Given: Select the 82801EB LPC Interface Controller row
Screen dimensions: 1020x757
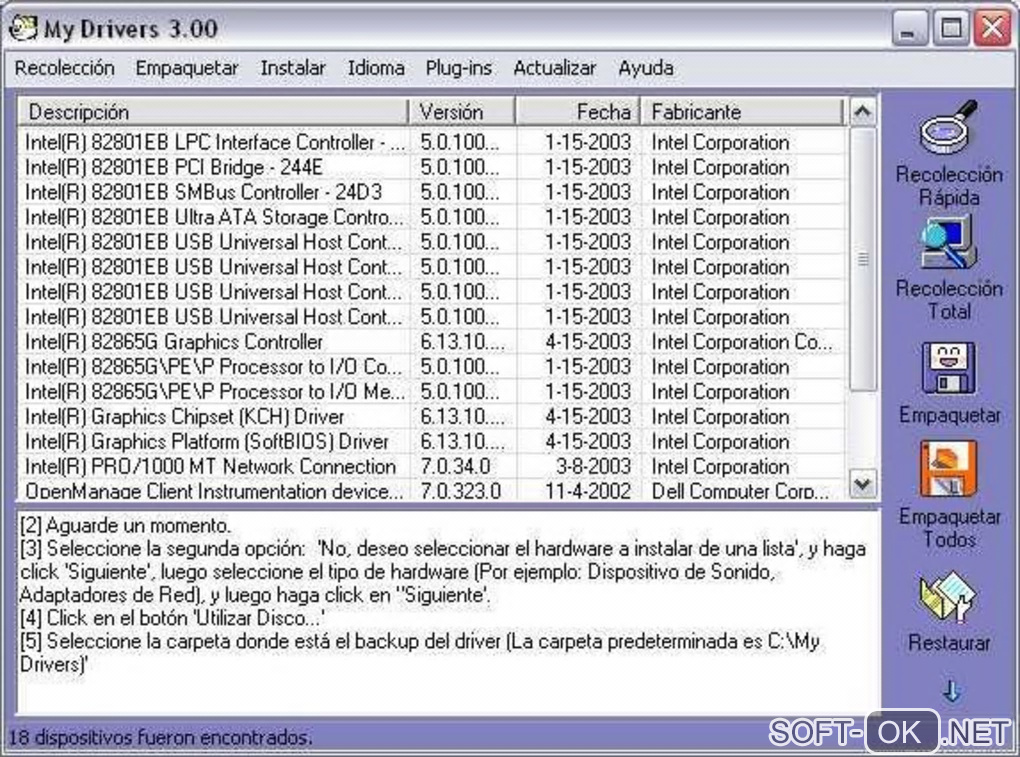Looking at the screenshot, I should coord(433,142).
